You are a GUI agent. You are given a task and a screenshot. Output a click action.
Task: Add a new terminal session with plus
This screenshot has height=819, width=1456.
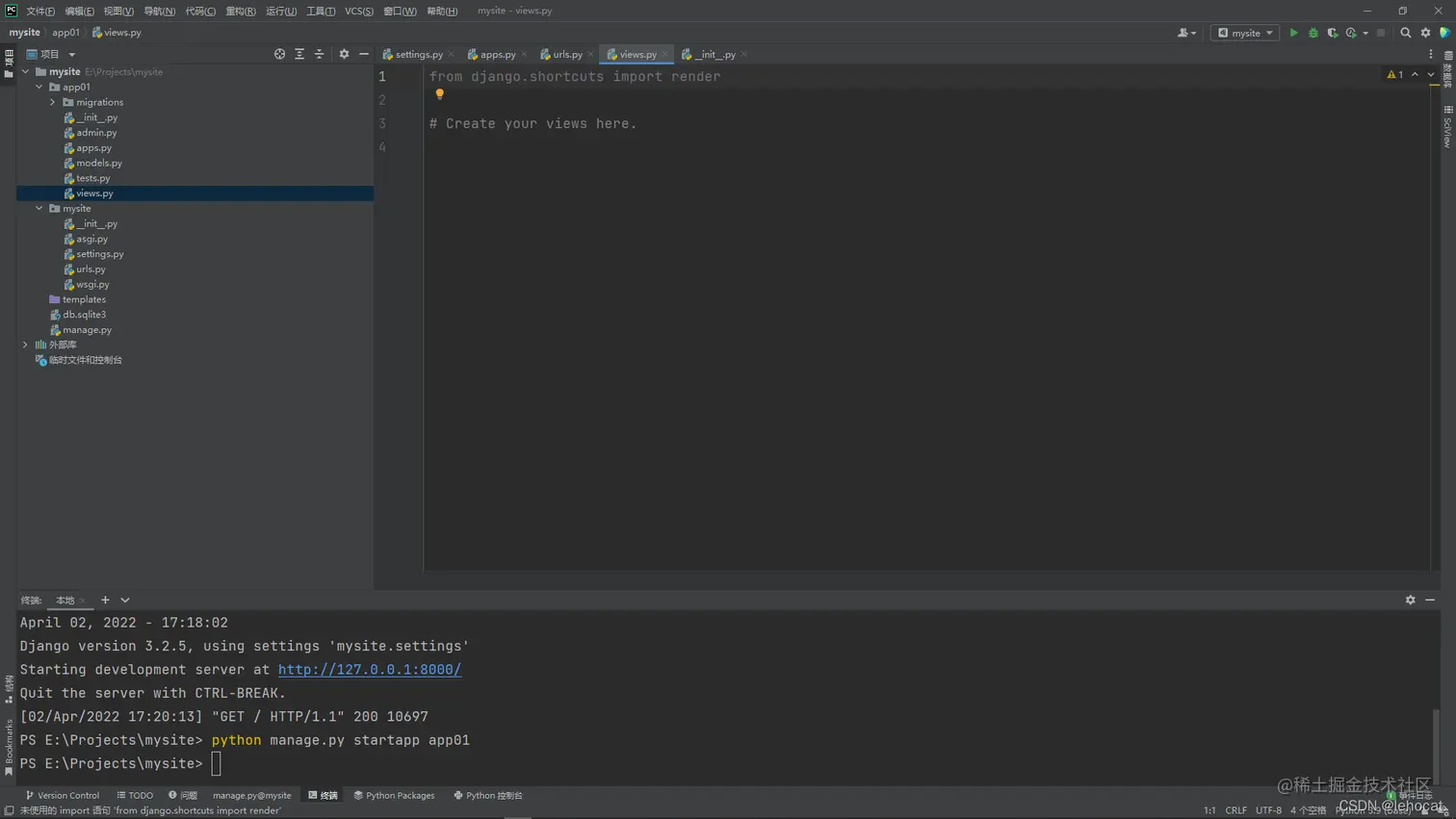(x=105, y=600)
